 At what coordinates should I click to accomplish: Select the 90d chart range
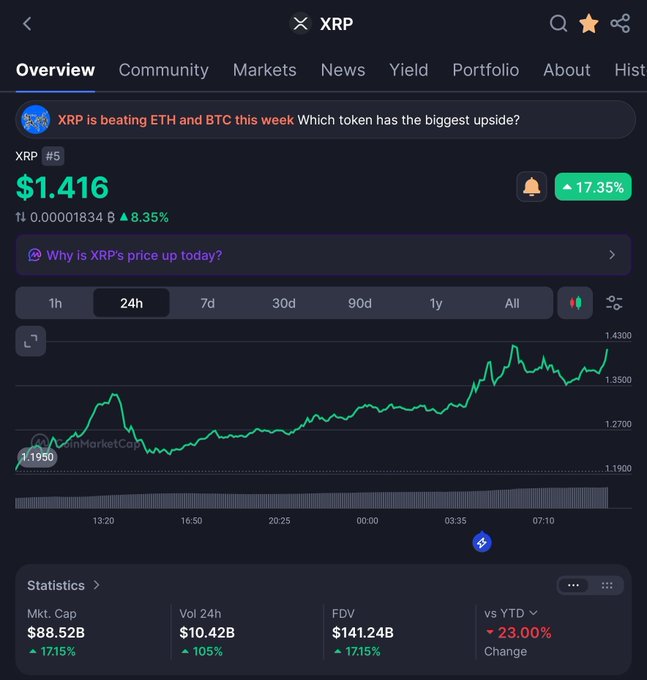pos(360,303)
